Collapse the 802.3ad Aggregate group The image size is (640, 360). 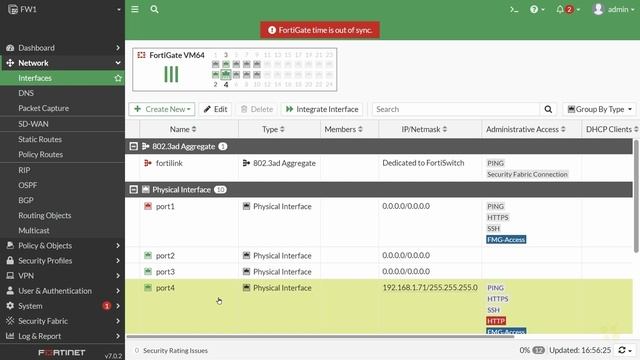pos(133,146)
